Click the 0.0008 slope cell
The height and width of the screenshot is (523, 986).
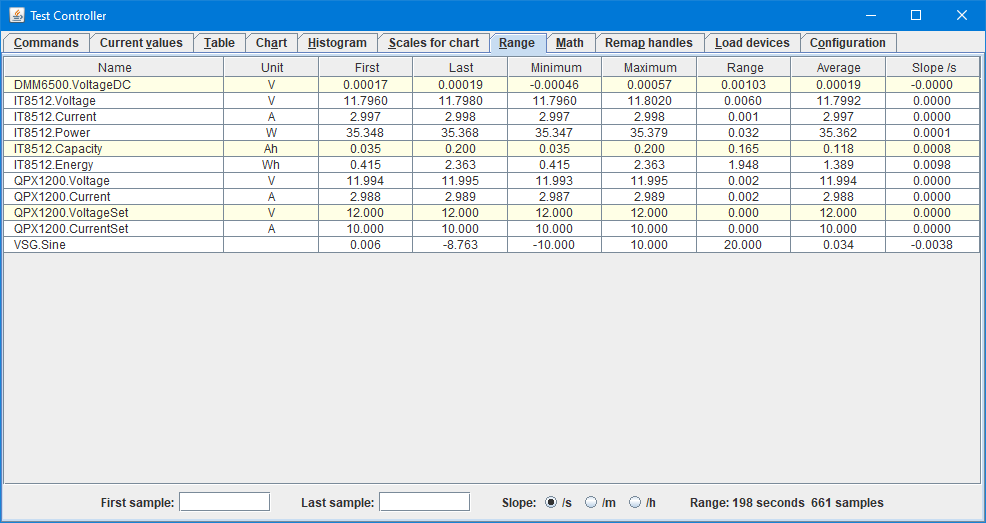pyautogui.click(x=933, y=149)
